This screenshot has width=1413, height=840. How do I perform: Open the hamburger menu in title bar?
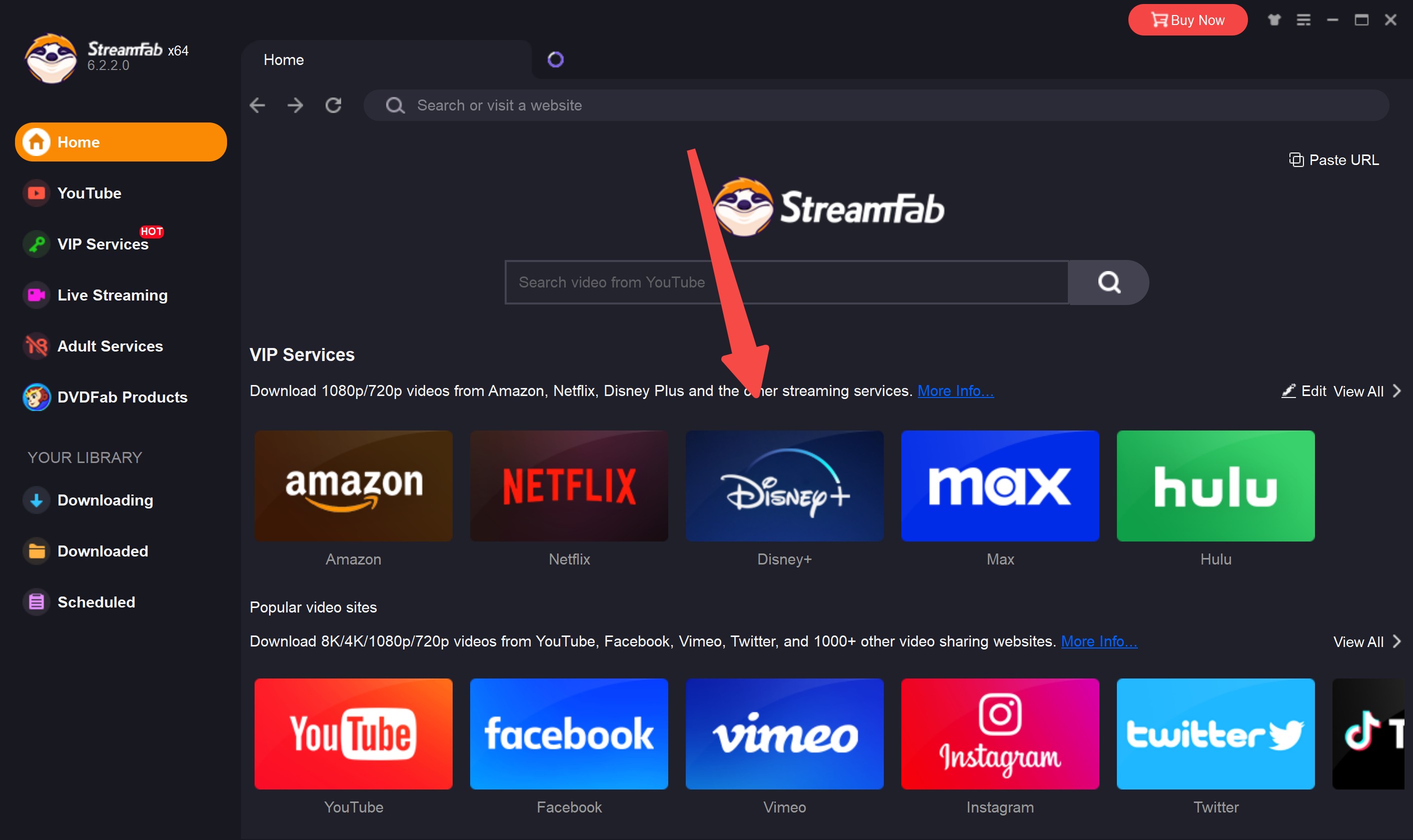[x=1303, y=20]
